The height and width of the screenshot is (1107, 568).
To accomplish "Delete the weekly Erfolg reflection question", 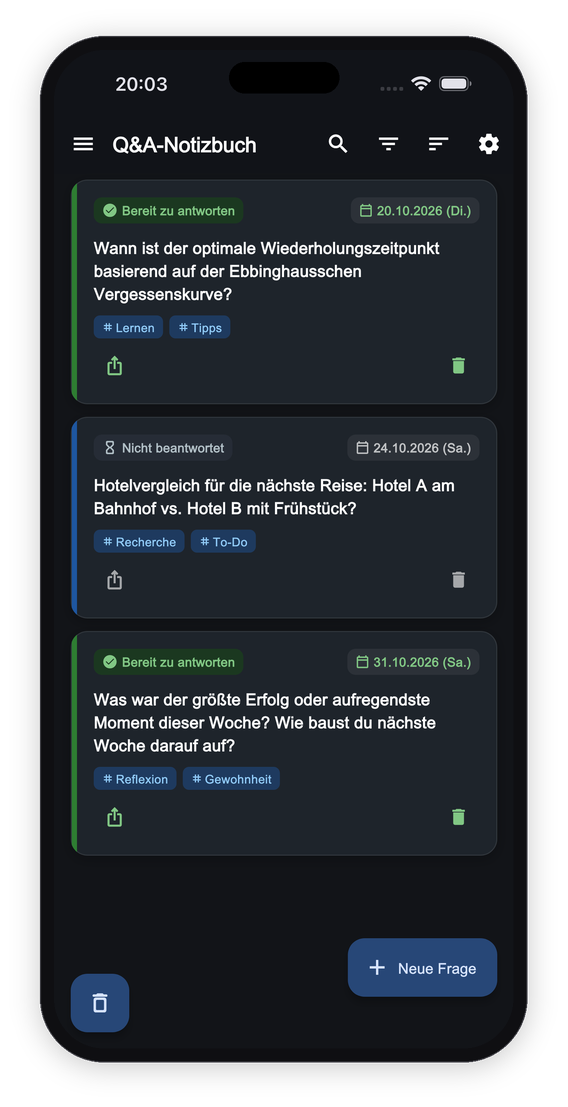I will 459,818.
